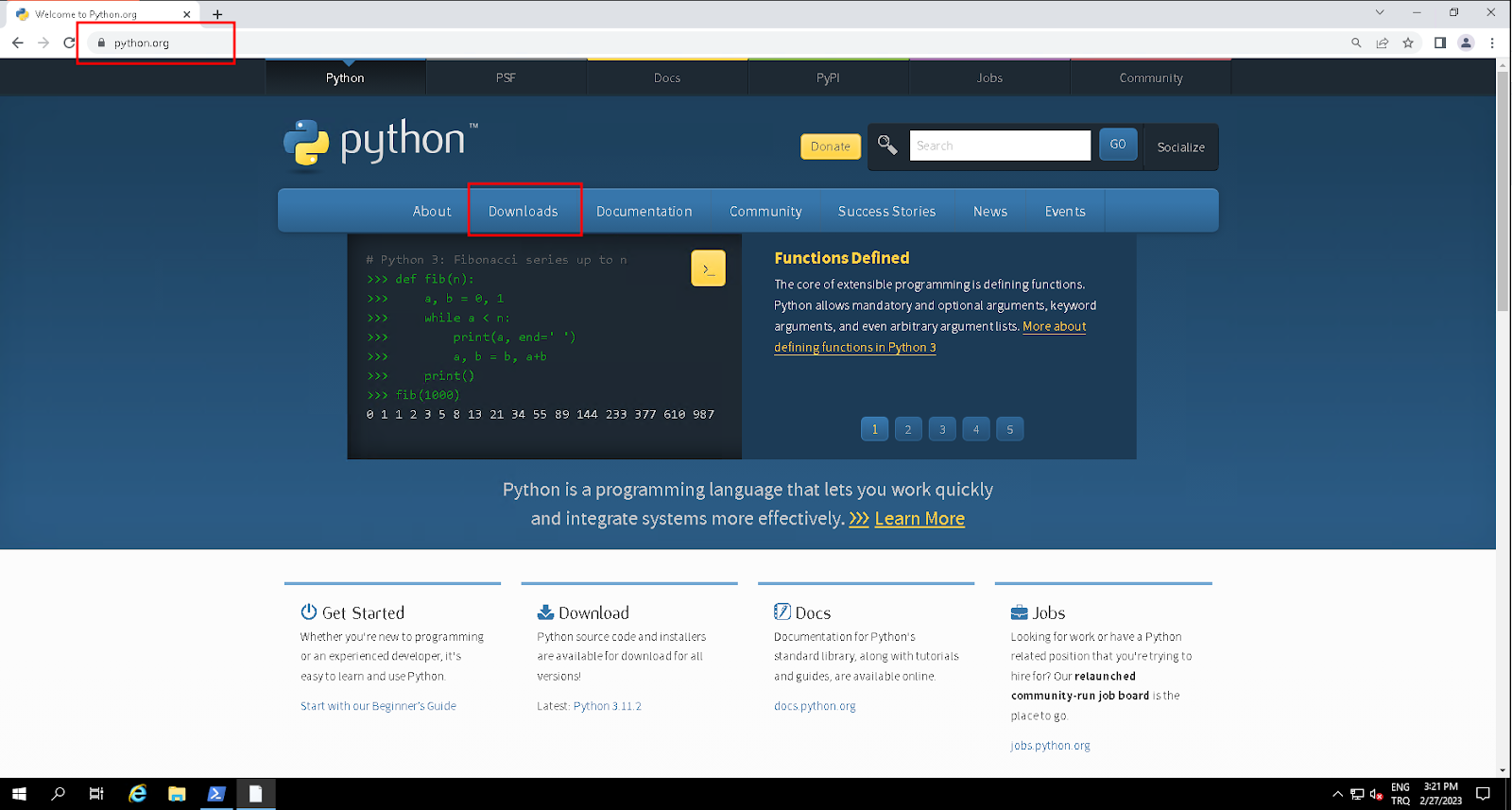Click the Jobs briefcase icon

coord(1019,612)
